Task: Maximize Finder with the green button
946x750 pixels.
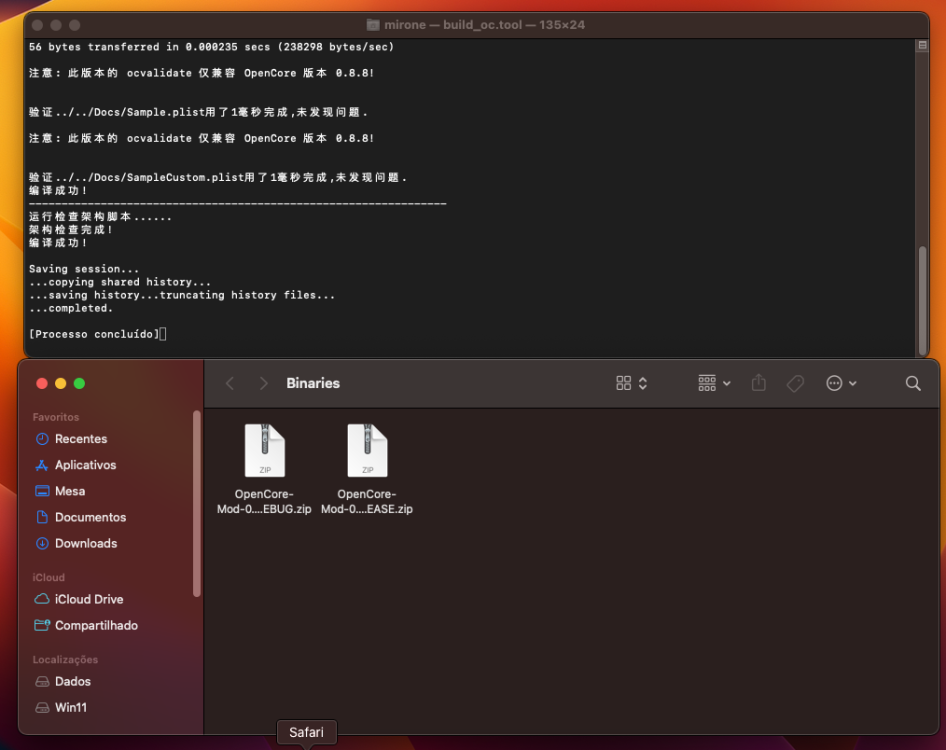Action: tap(79, 383)
